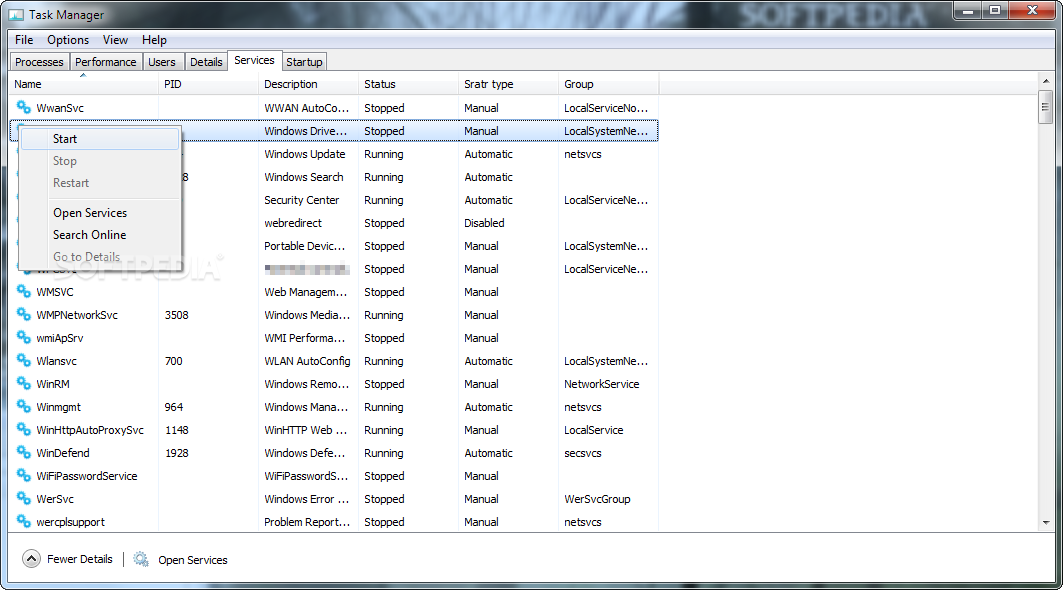The width and height of the screenshot is (1063, 590).
Task: Click the WMPNetworkSvc service name
Action: pyautogui.click(x=77, y=315)
